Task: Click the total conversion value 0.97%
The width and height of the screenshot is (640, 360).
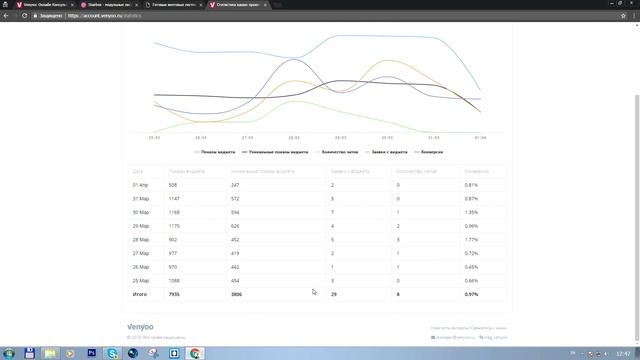Action: [471, 294]
